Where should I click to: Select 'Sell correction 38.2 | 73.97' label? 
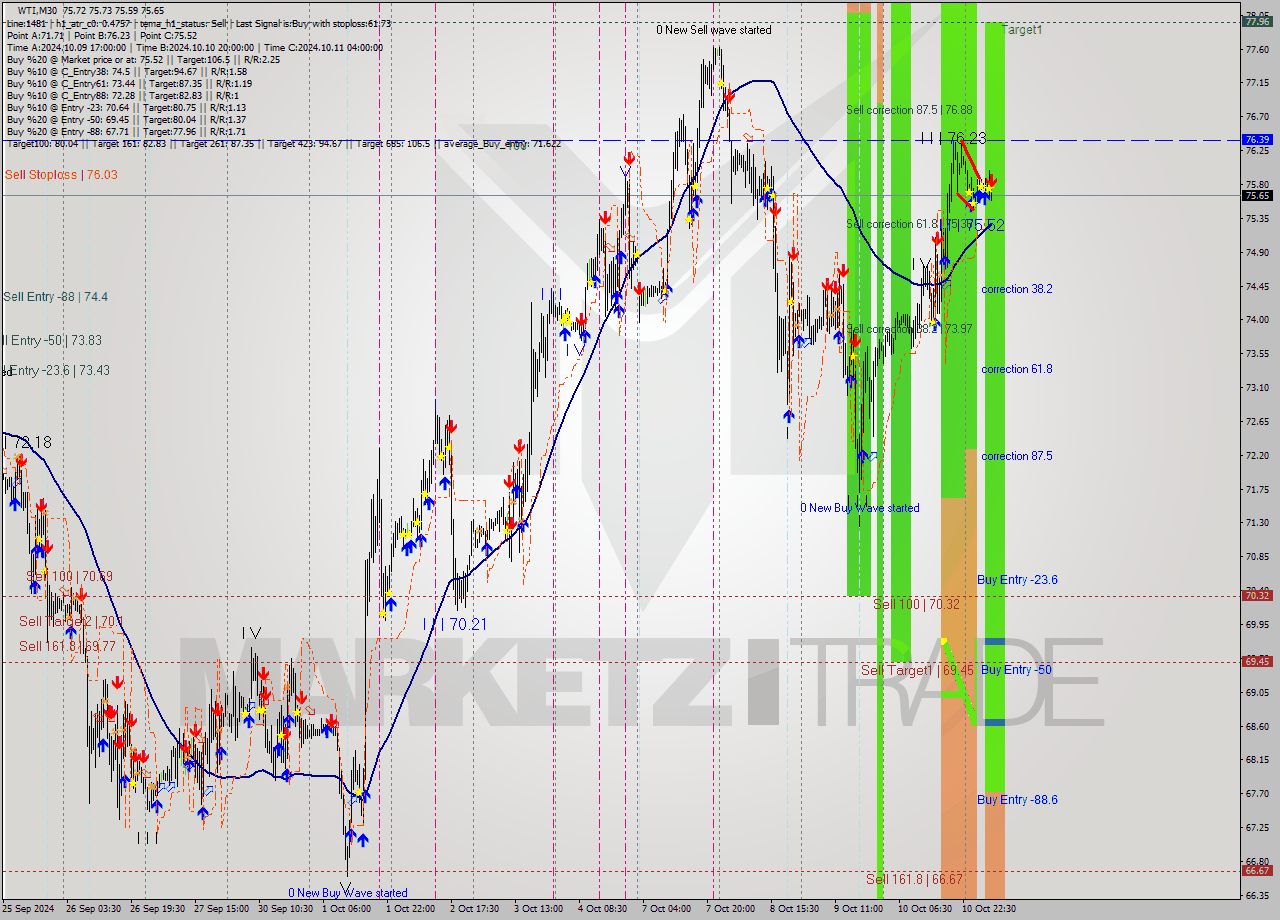(909, 329)
